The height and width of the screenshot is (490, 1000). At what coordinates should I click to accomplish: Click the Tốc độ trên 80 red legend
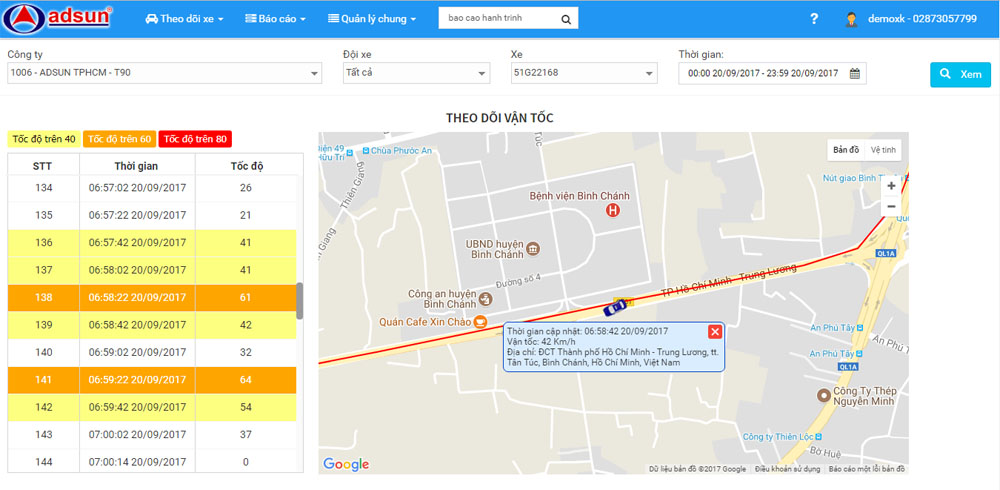pos(195,139)
